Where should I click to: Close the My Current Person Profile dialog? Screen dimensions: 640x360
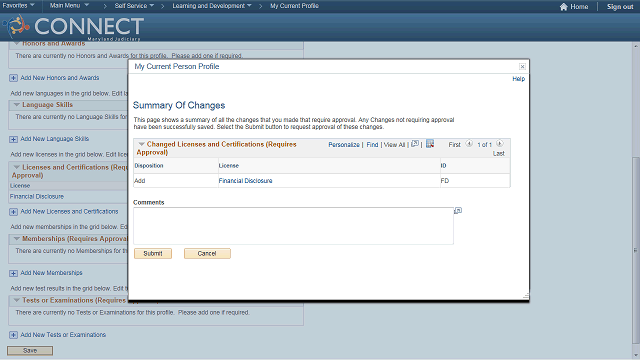[x=522, y=67]
